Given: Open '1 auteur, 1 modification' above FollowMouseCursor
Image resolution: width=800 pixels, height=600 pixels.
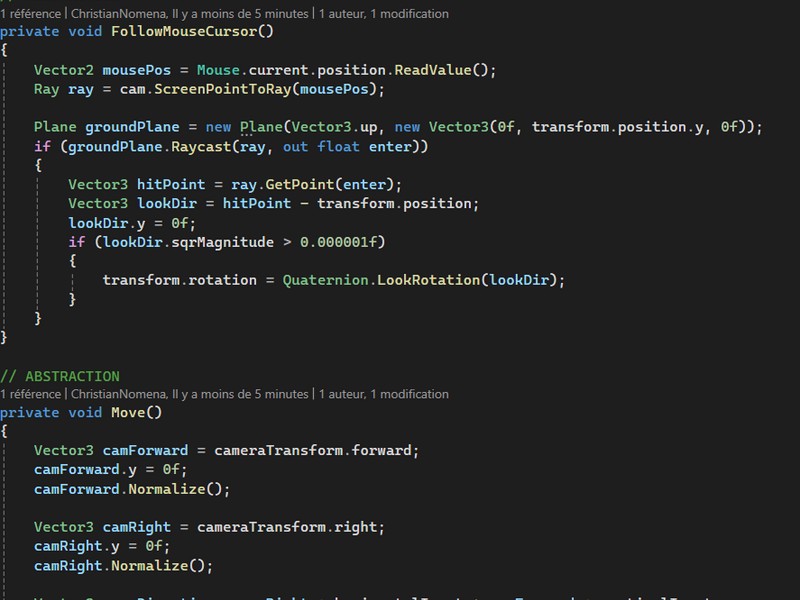Looking at the screenshot, I should pos(384,14).
